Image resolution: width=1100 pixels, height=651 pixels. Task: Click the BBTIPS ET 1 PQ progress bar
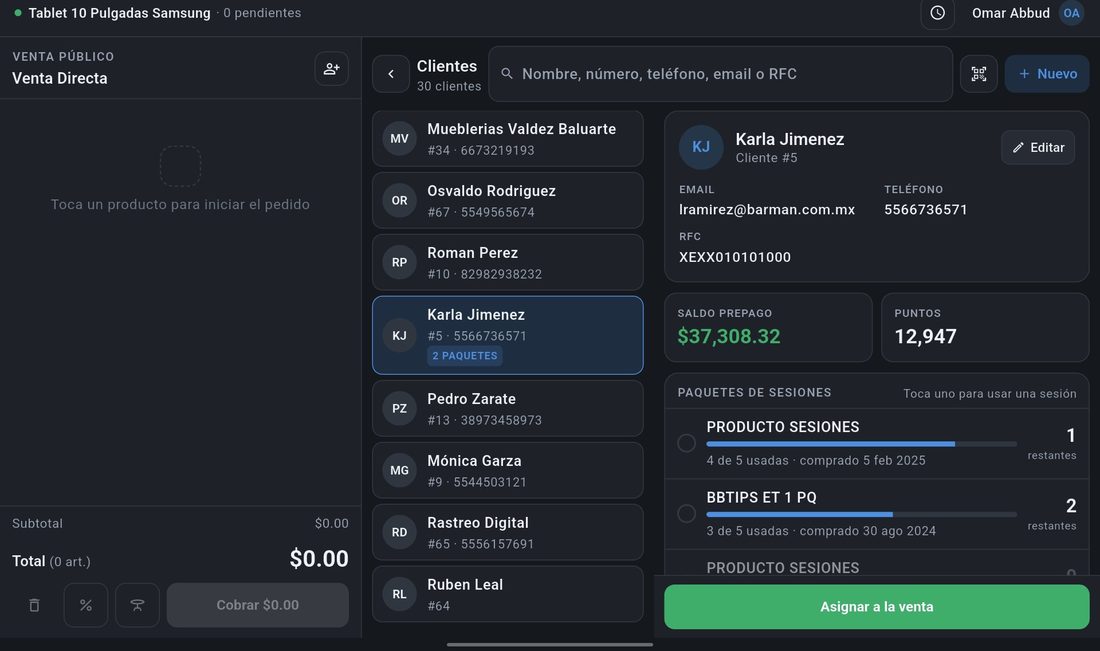tap(861, 514)
